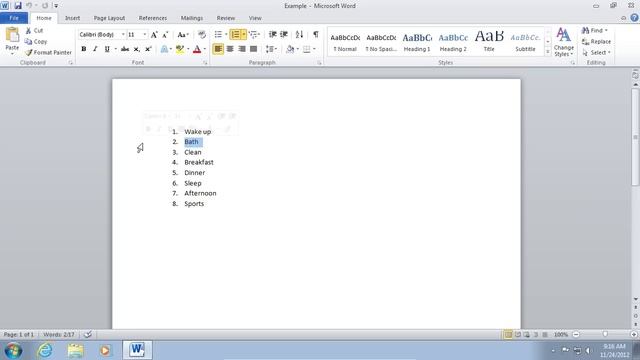The image size is (640, 360).
Task: Increase paragraph indent
Action: [x=284, y=35]
